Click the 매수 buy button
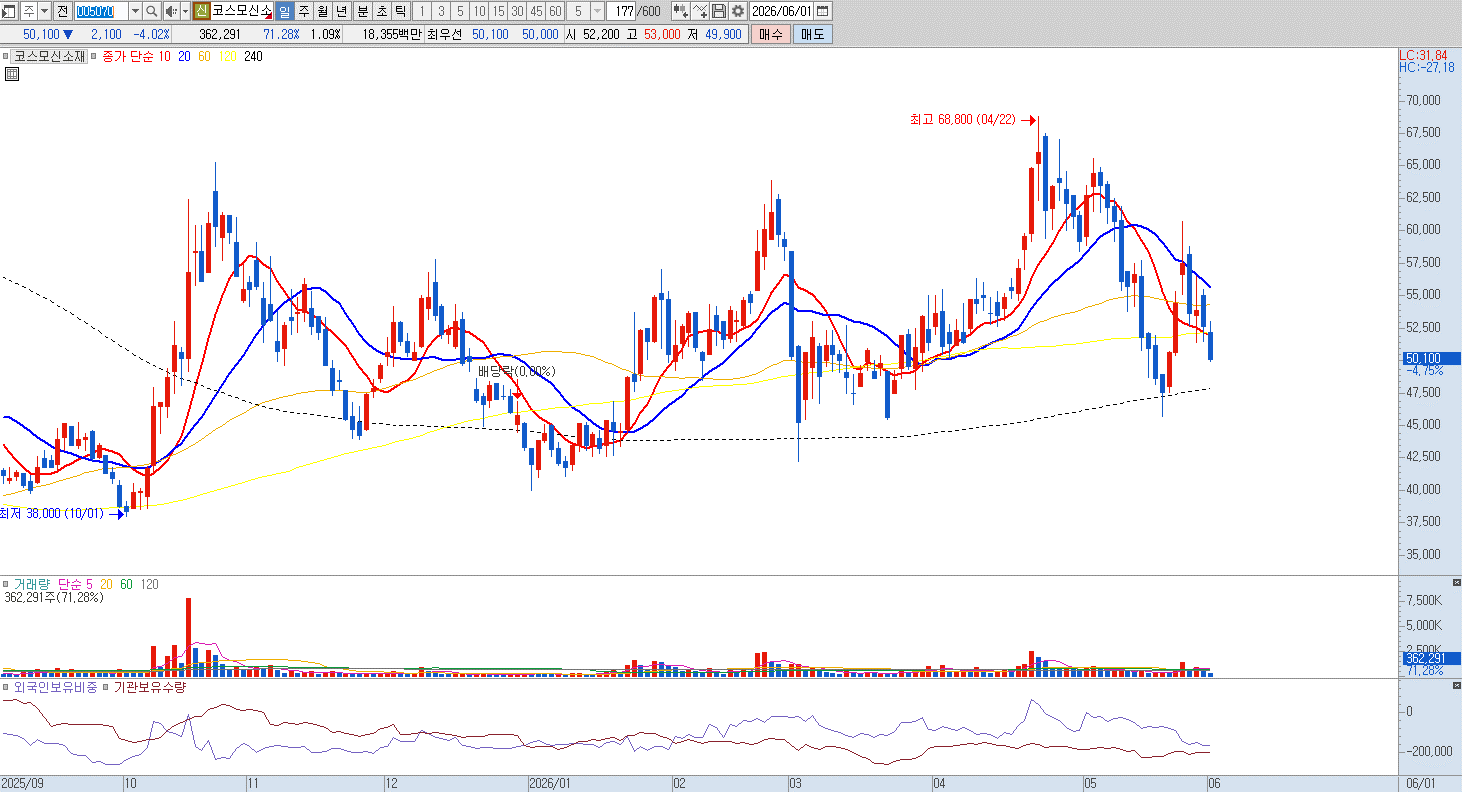Image resolution: width=1462 pixels, height=792 pixels. point(771,34)
